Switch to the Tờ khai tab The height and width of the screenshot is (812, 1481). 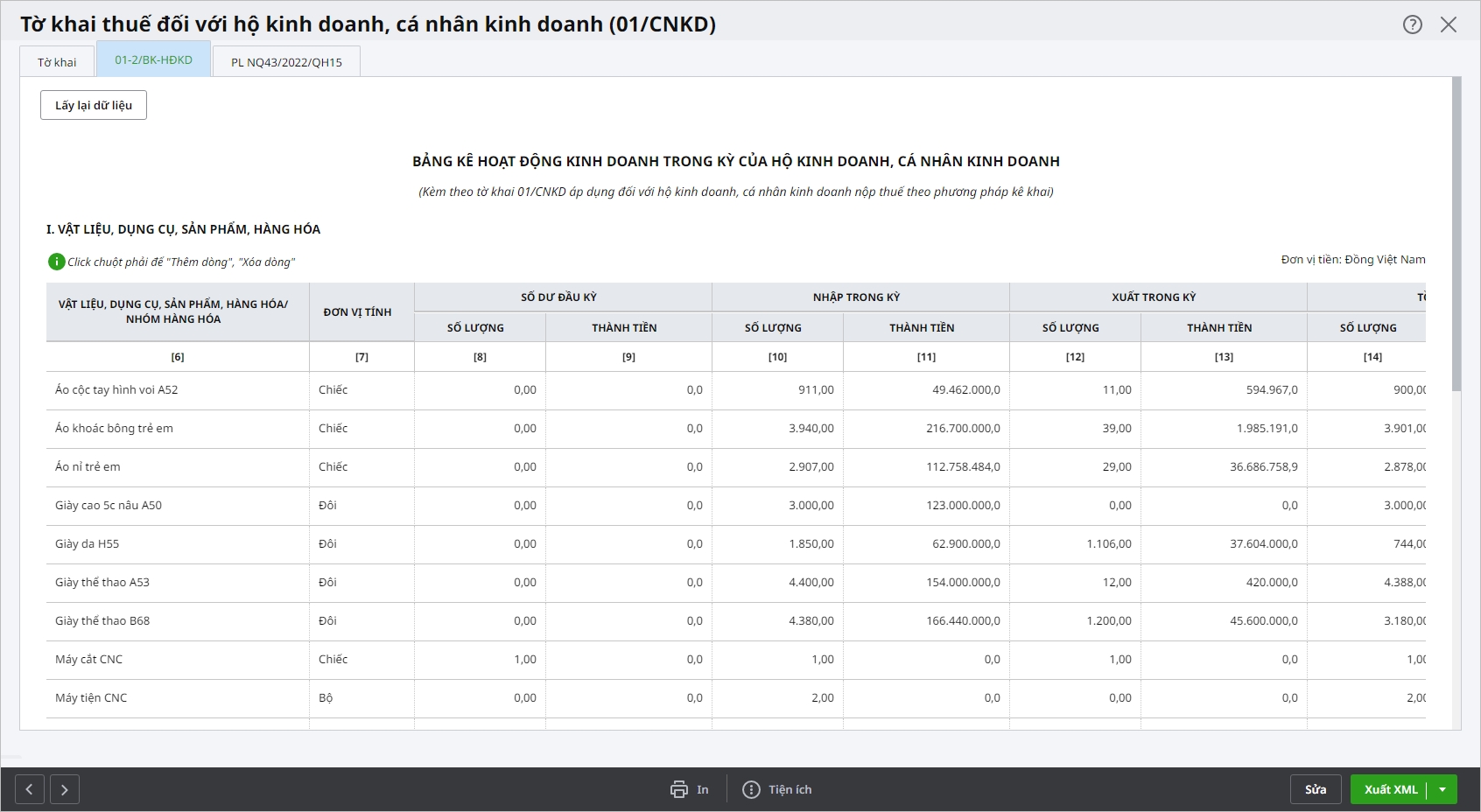click(57, 62)
